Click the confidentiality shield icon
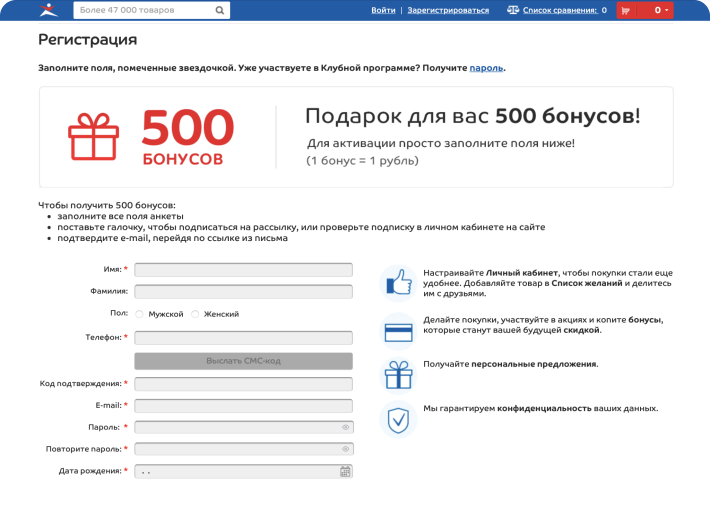 click(399, 419)
